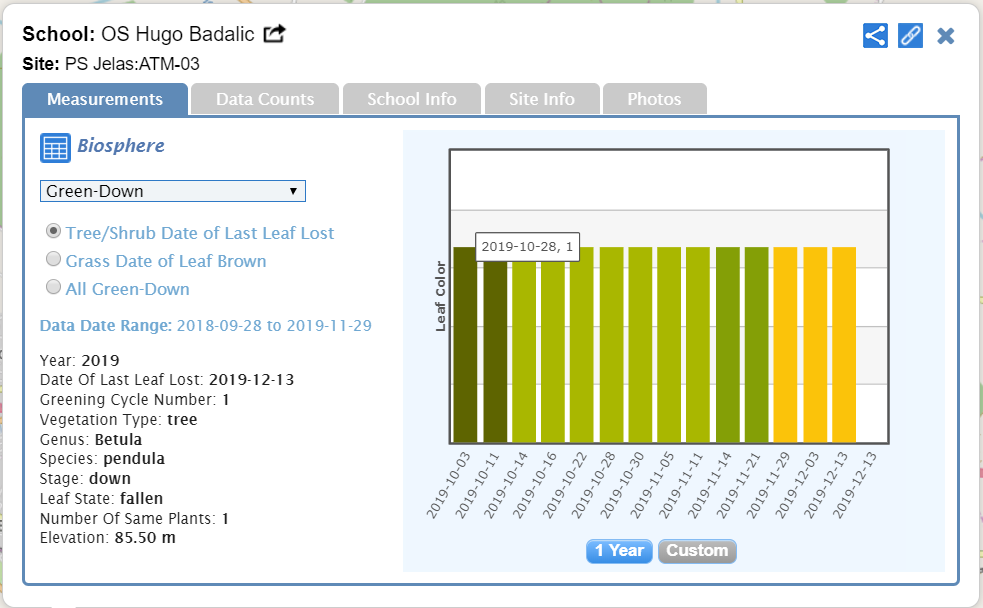
Task: Choose the Custom date range button
Action: (x=697, y=551)
